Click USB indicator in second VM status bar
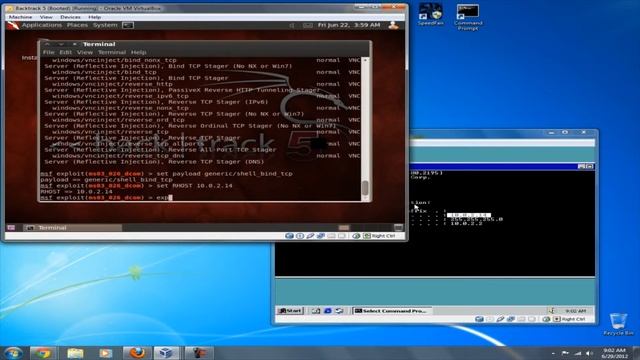This screenshot has height=360, width=640. click(x=500, y=319)
